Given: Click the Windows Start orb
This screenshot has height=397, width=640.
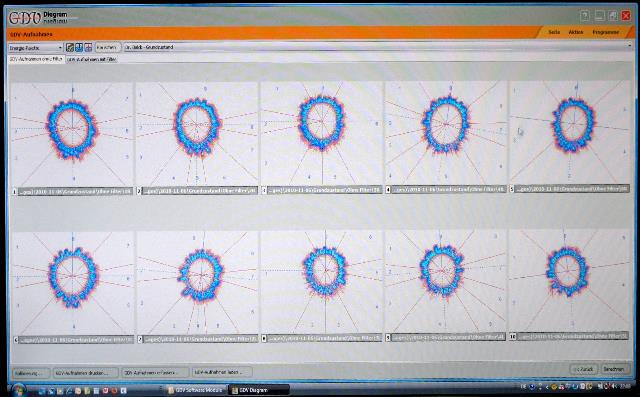Looking at the screenshot, I should click(18, 390).
